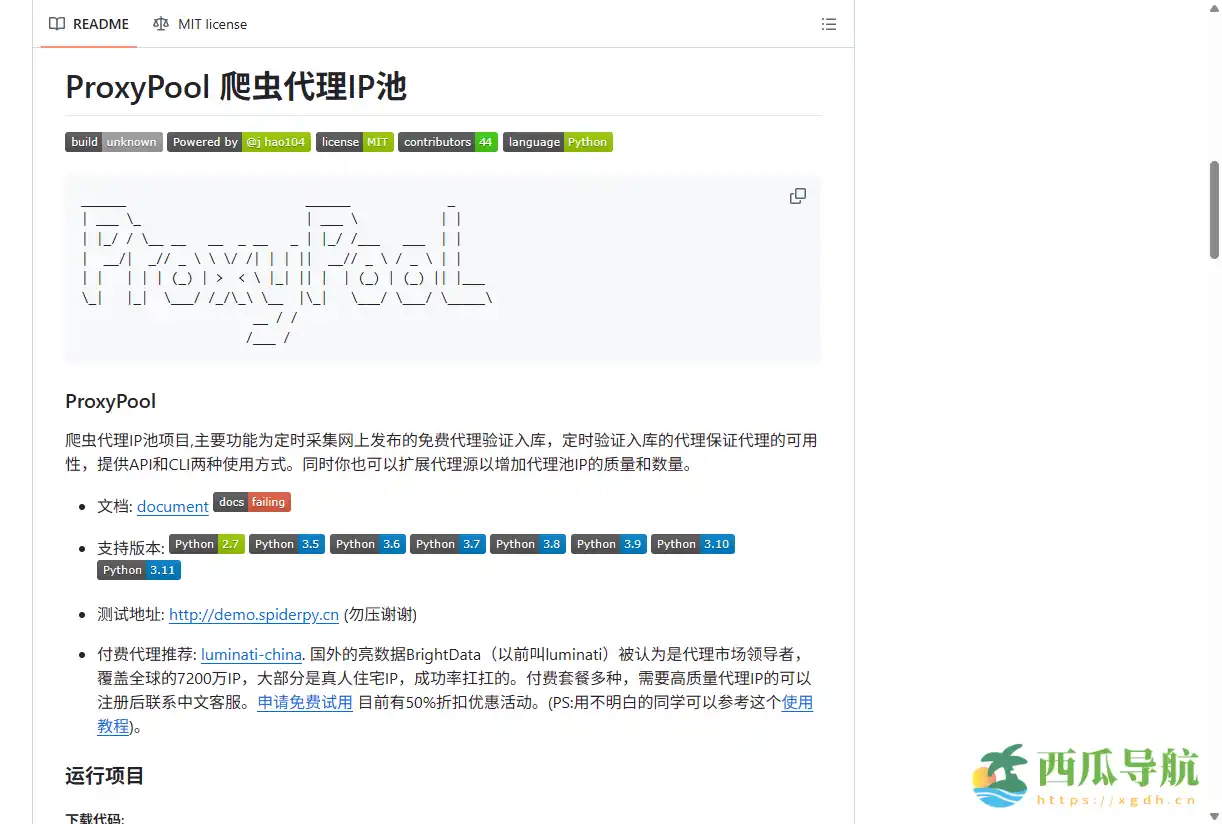Image resolution: width=1222 pixels, height=824 pixels.
Task: Open the luminati-china link
Action: [251, 654]
